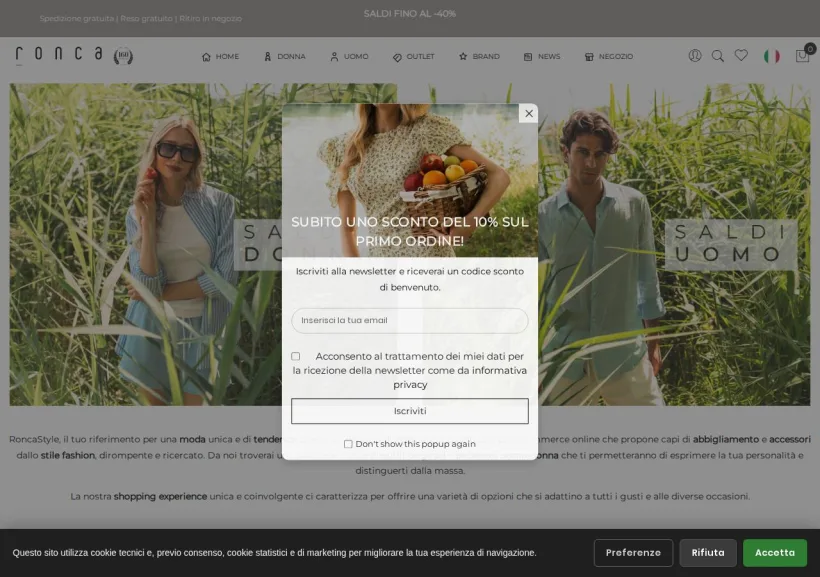Click the 'abbigliamento' bold text

pyautogui.click(x=726, y=439)
